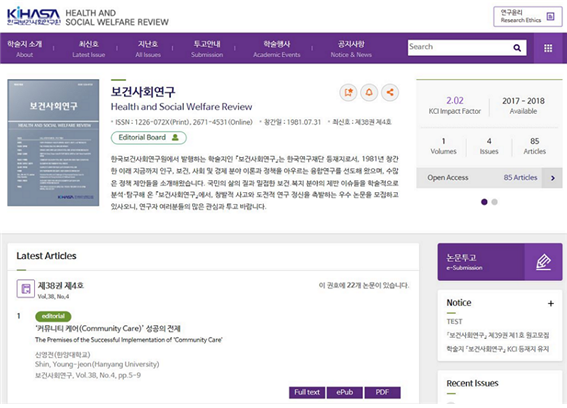Open the TEST notice entry
Image resolution: width=567 pixels, height=408 pixels.
pyautogui.click(x=454, y=322)
